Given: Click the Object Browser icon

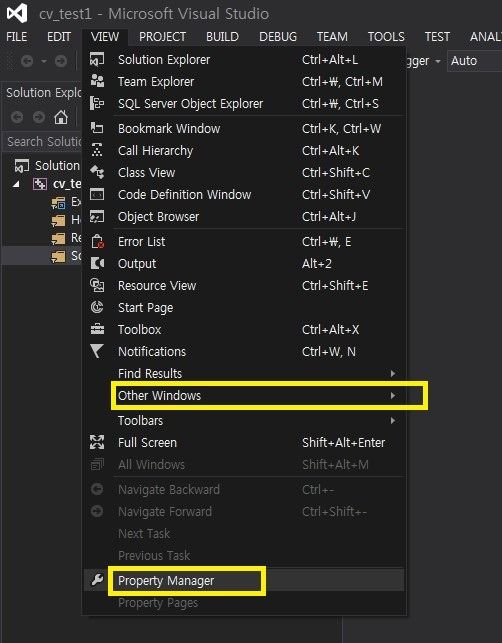Looking at the screenshot, I should 97,217.
